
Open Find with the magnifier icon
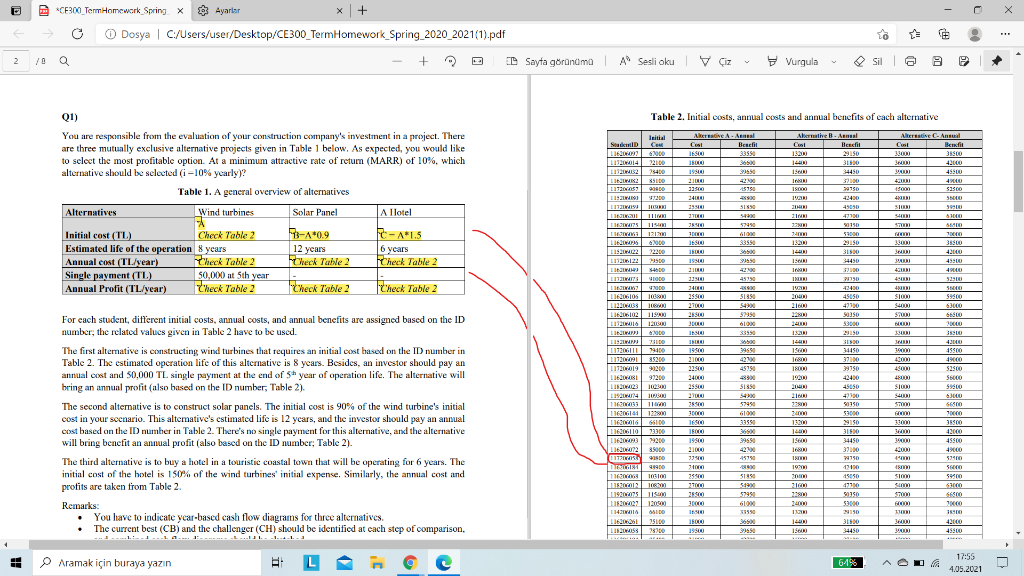62,60
